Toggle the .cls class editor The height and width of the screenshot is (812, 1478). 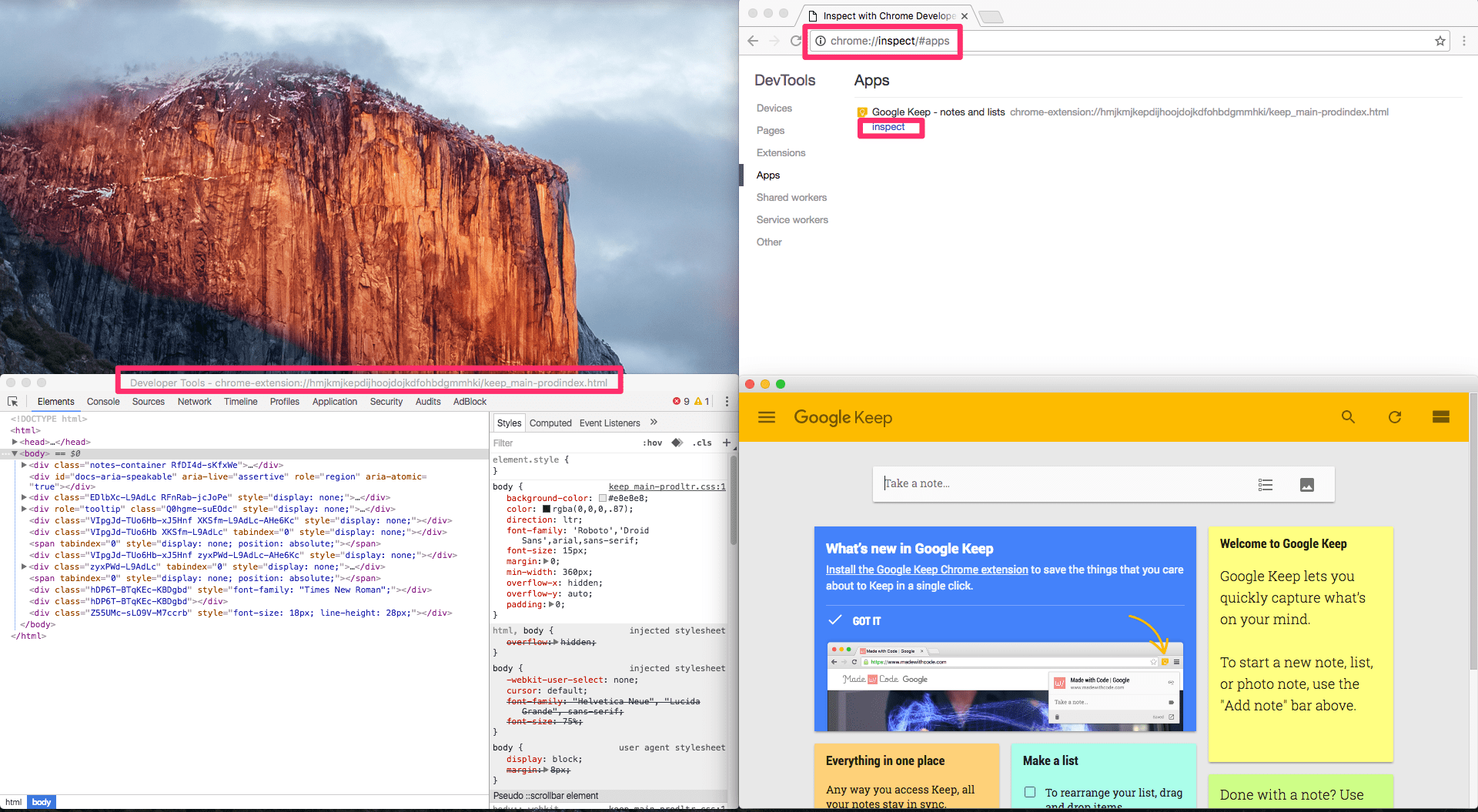[702, 443]
